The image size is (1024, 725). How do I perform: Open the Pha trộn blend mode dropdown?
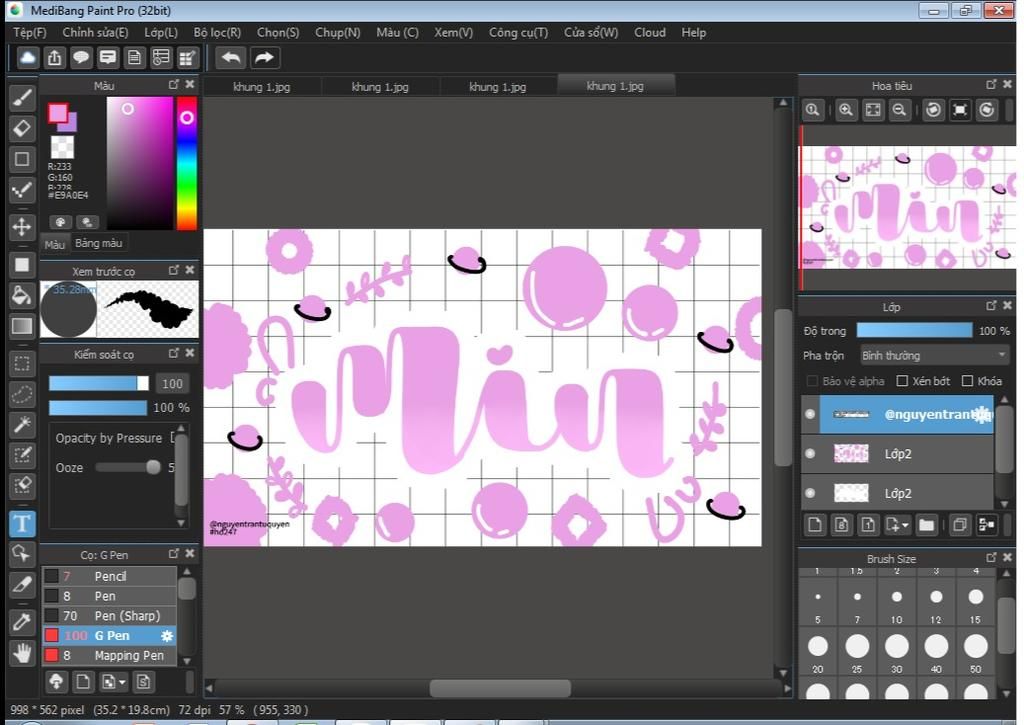(x=934, y=355)
